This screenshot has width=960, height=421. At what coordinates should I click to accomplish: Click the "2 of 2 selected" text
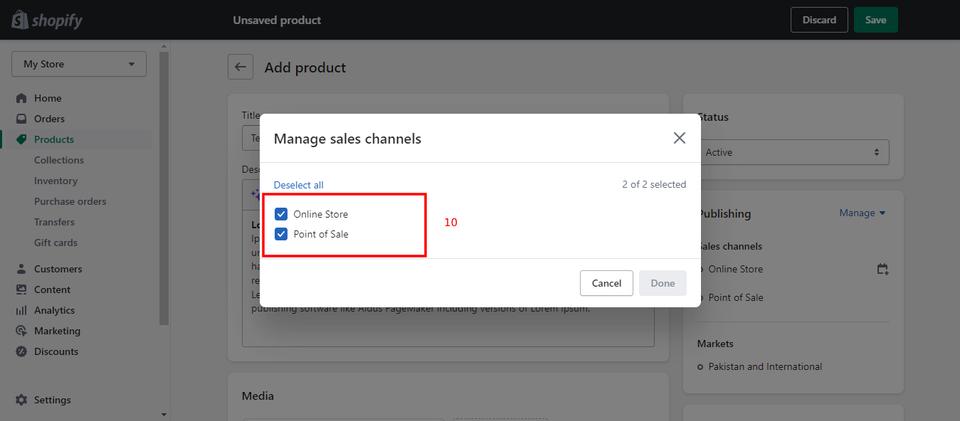pyautogui.click(x=654, y=184)
